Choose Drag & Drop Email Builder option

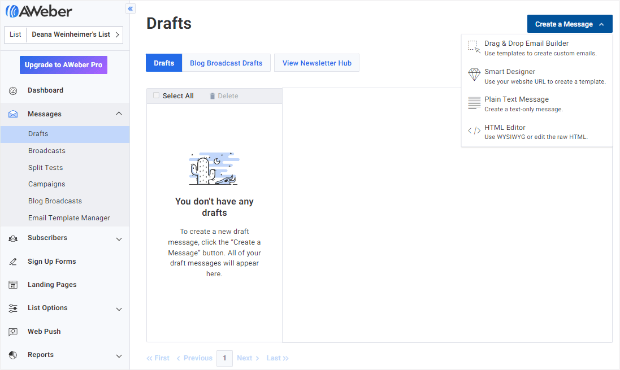point(537,48)
